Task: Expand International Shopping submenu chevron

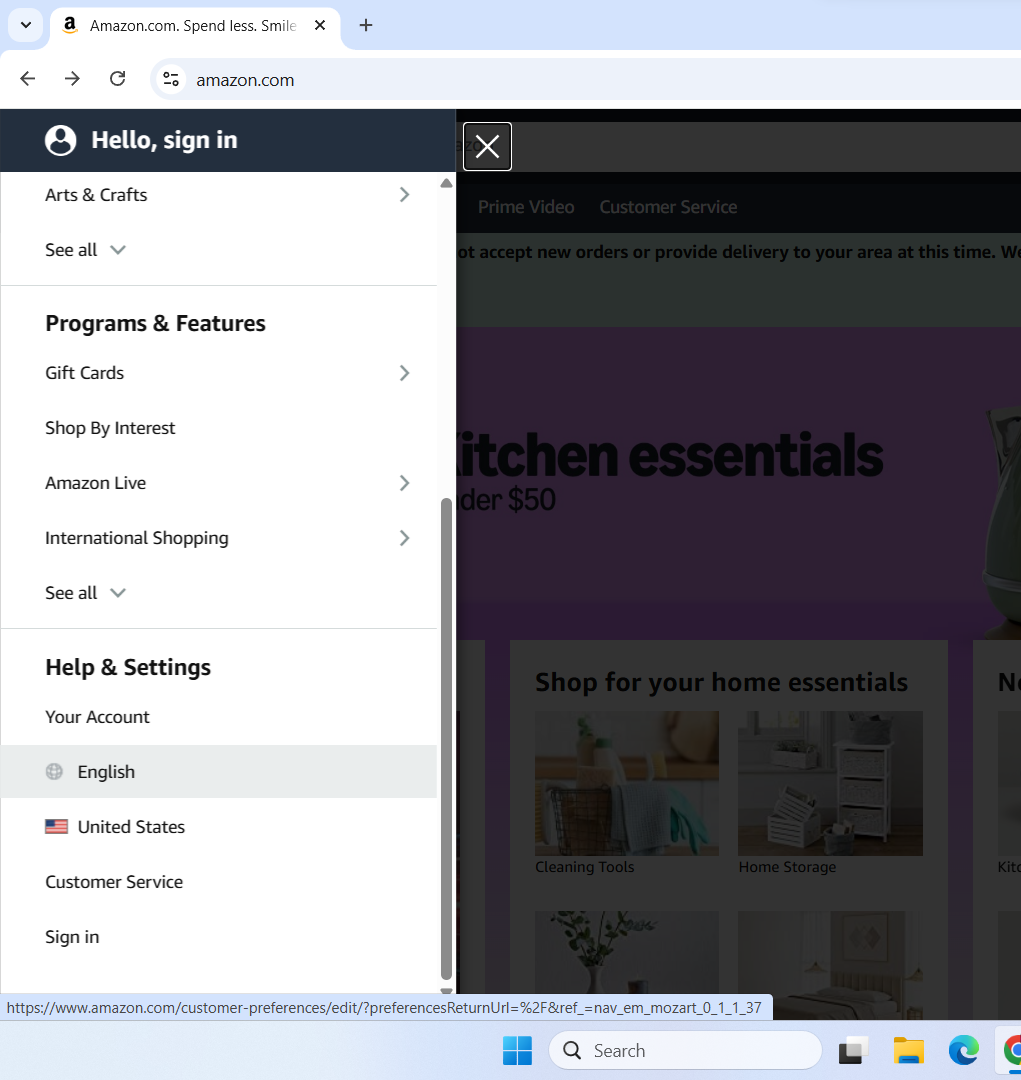Action: coord(404,538)
